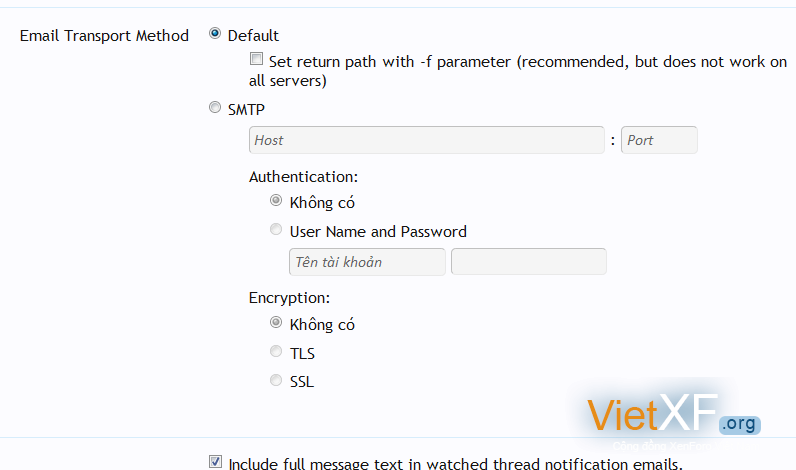The image size is (796, 470).
Task: Select the Default transport radio button
Action: pos(215,34)
